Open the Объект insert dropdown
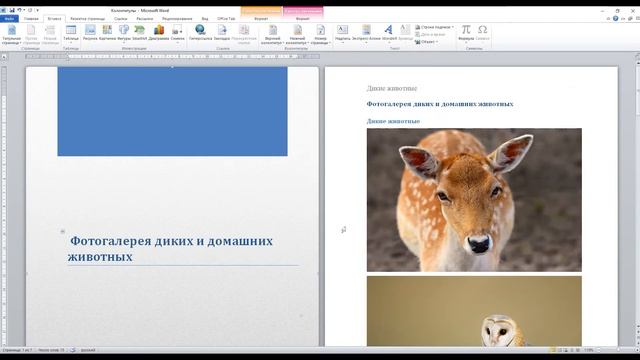Screen dimensions: 640x360 tap(427, 42)
